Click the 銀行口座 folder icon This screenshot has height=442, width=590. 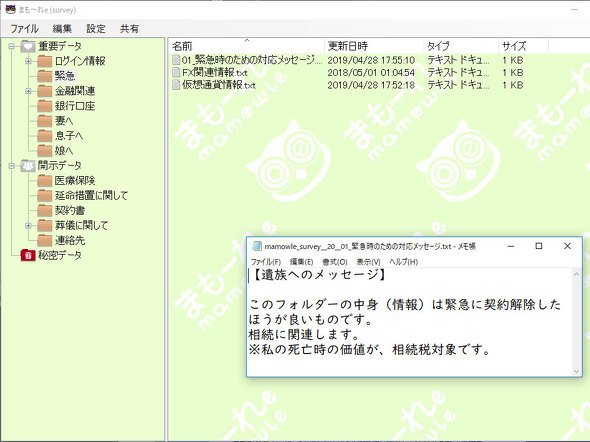point(44,106)
